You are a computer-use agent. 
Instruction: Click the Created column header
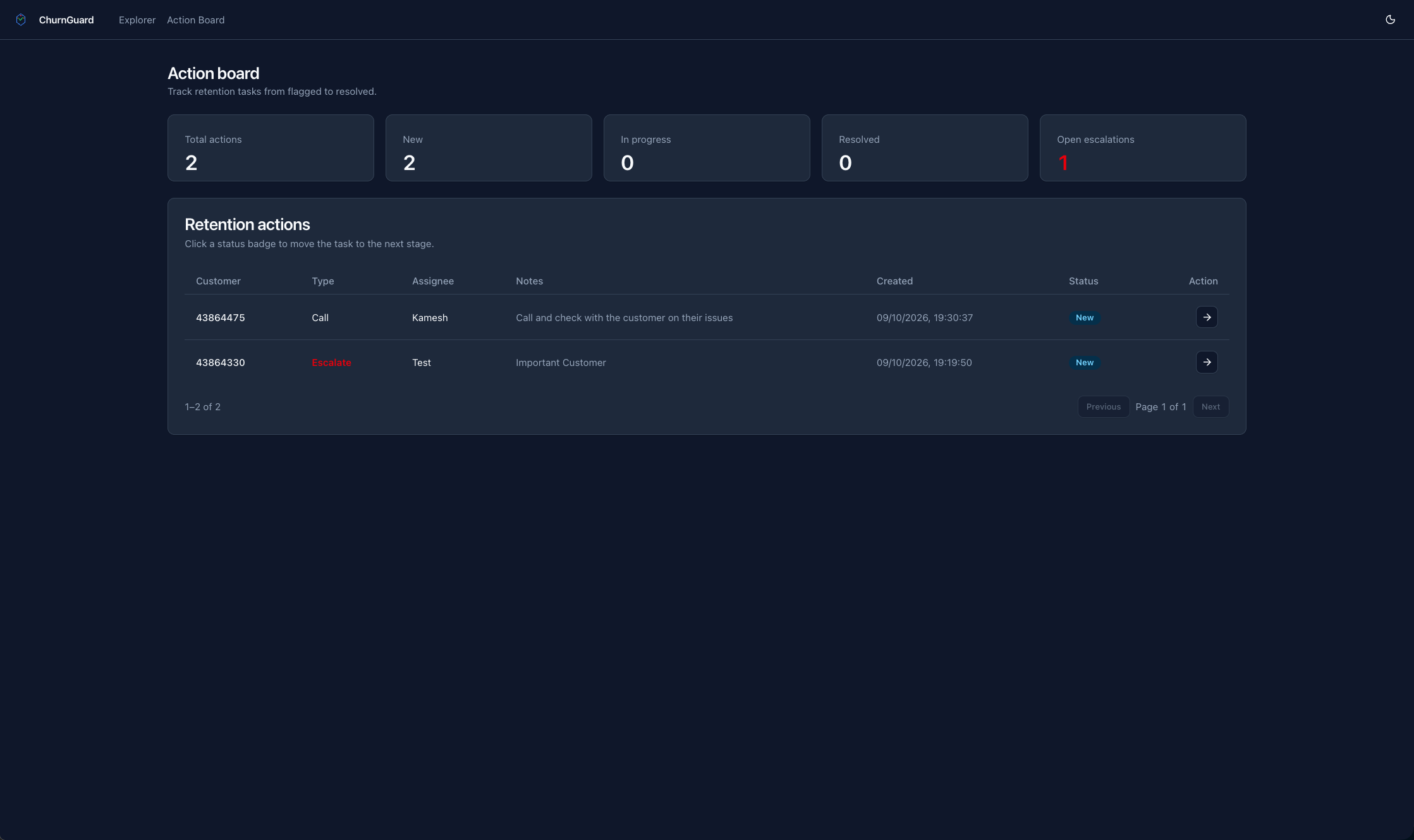[x=894, y=281]
